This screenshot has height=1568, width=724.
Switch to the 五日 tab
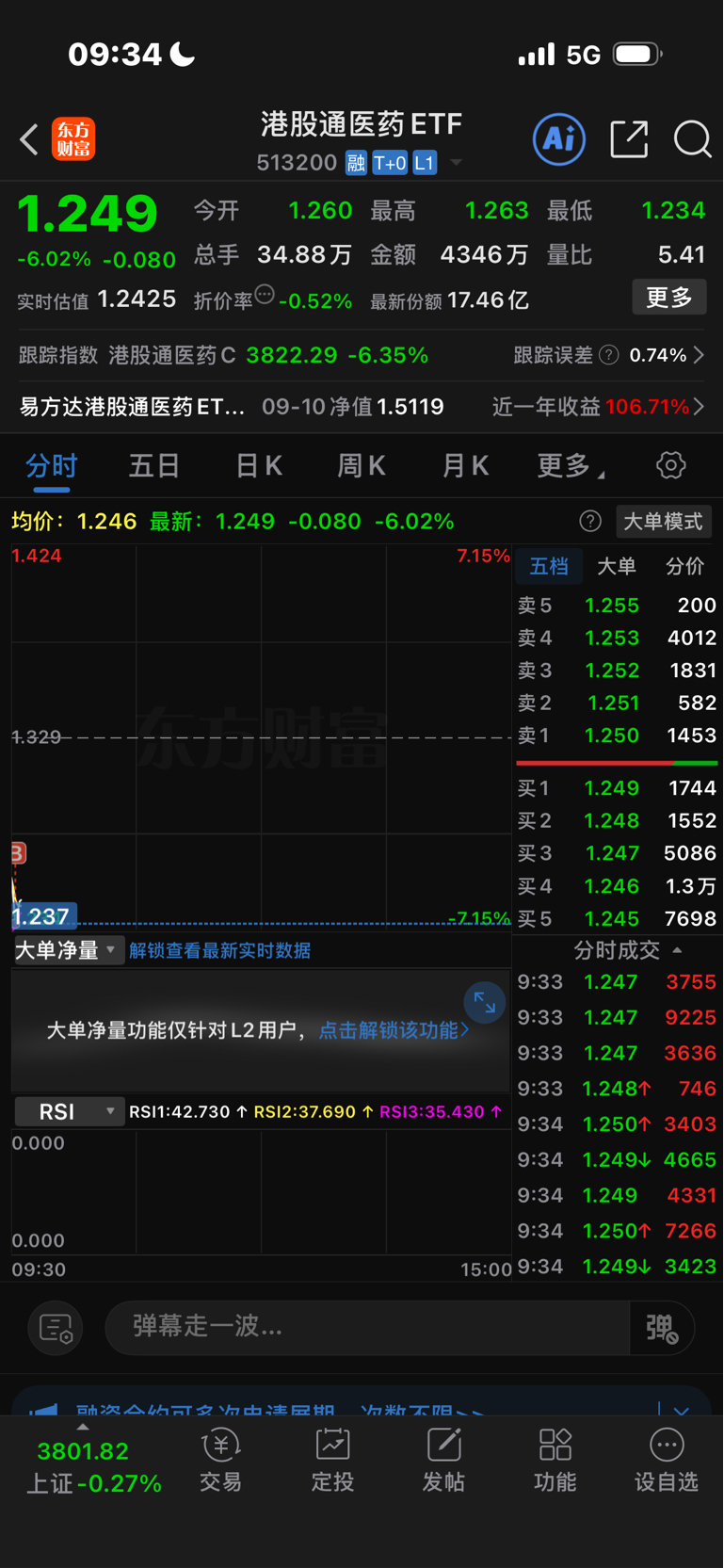(154, 465)
